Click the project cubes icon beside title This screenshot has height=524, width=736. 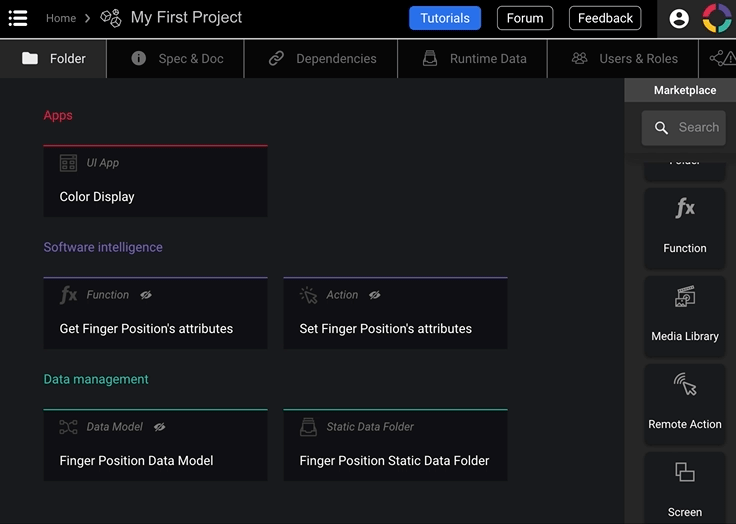coord(111,18)
